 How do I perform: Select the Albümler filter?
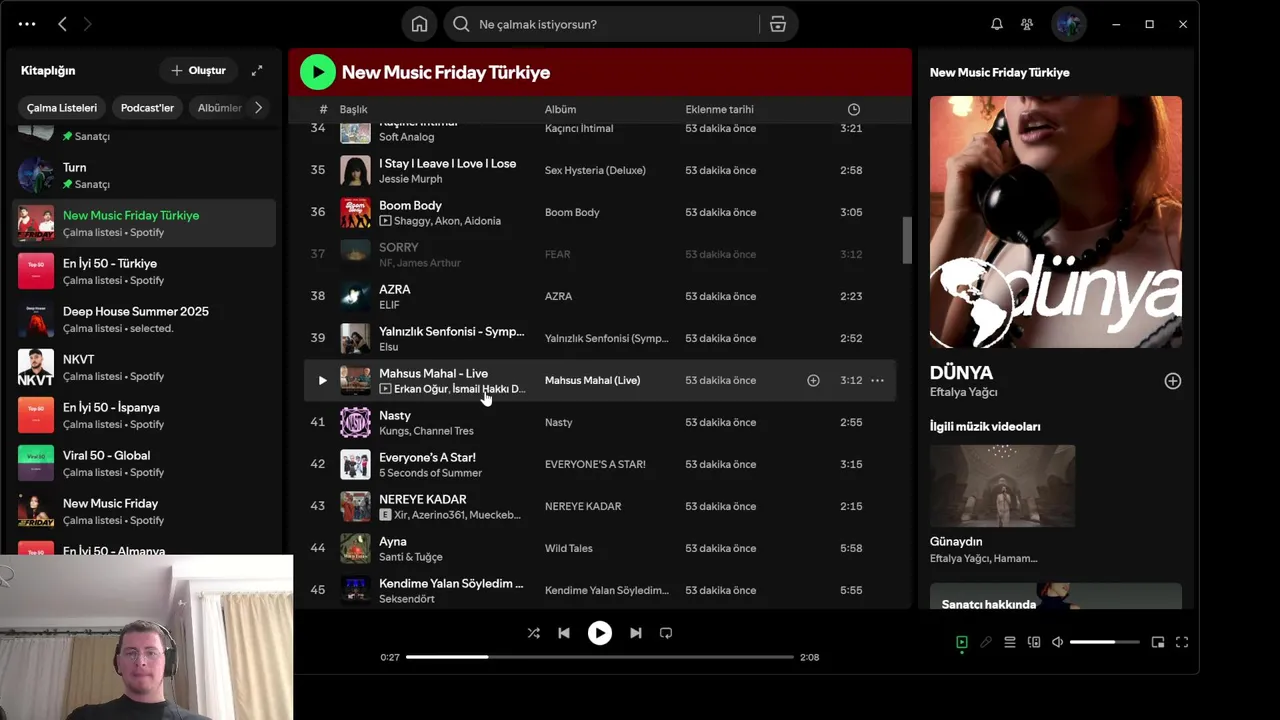[219, 108]
